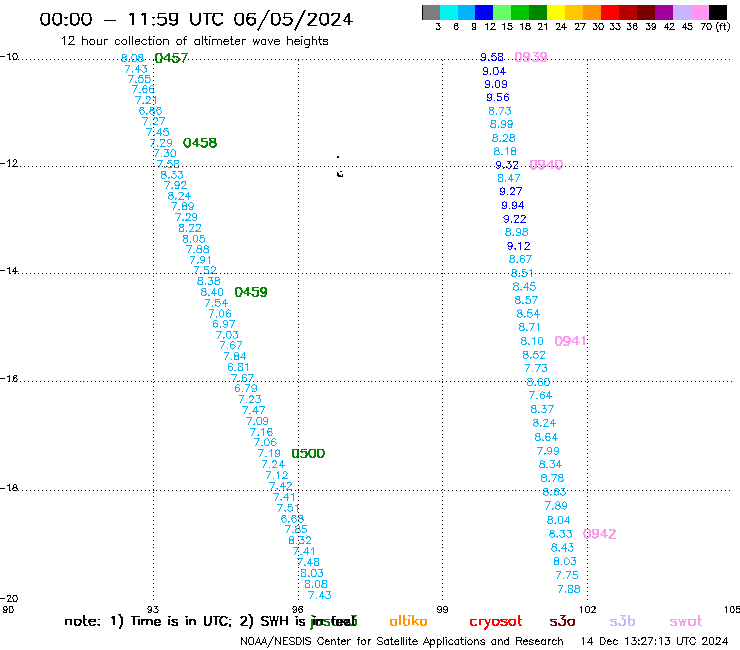Screen dimensions: 740x650
Task: Click the altika satellite legend label
Action: 408,621
